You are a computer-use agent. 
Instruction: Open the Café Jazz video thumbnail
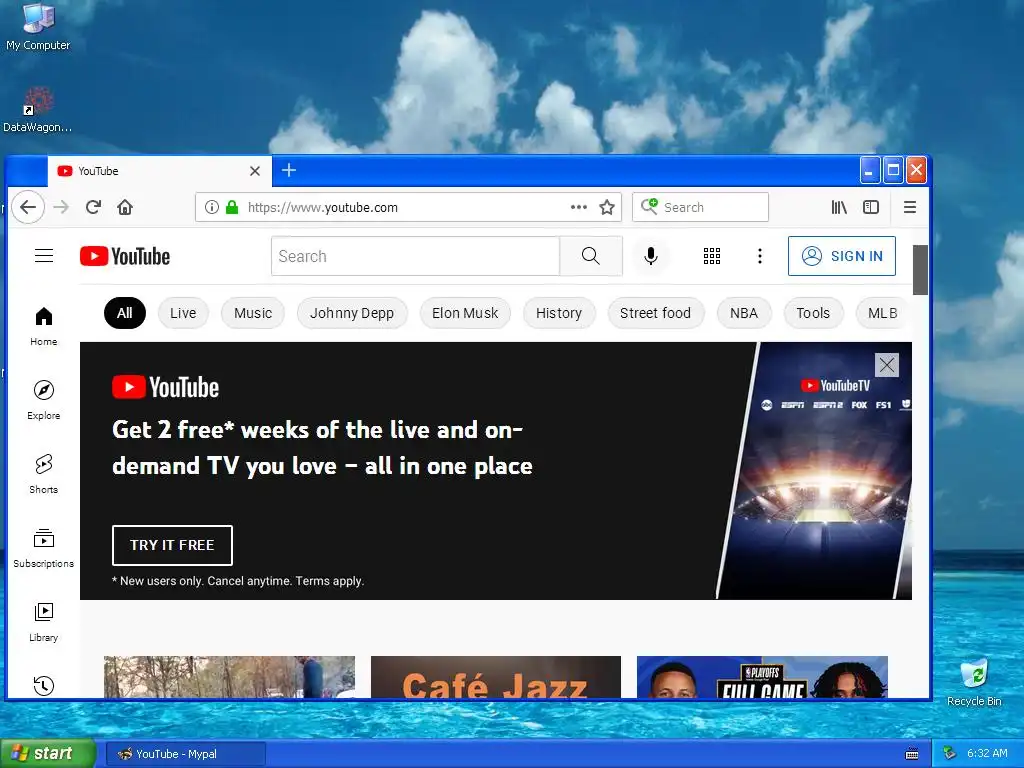point(496,677)
